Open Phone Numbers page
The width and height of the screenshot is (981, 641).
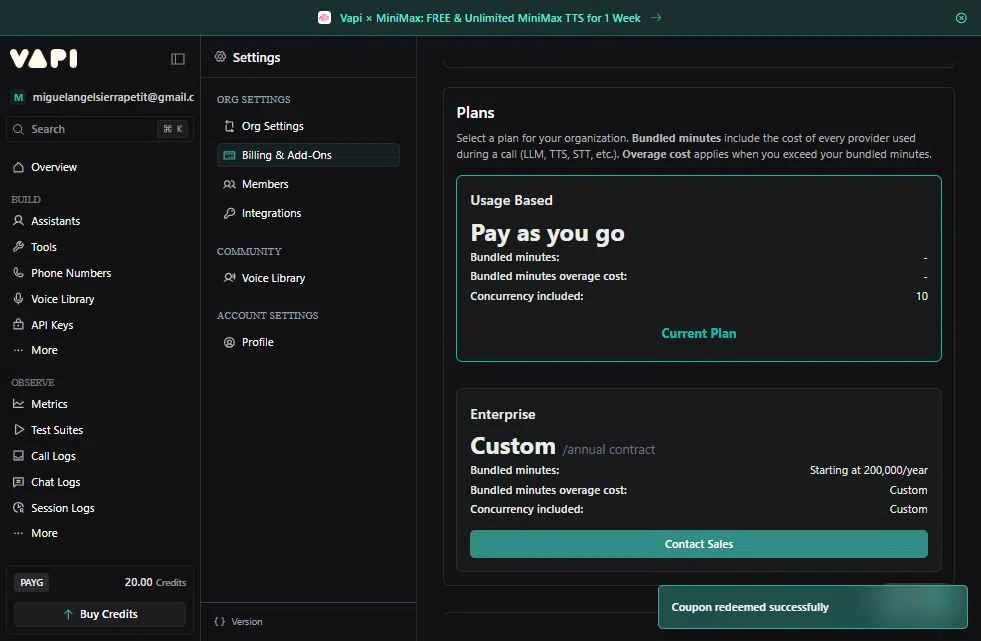pyautogui.click(x=71, y=273)
